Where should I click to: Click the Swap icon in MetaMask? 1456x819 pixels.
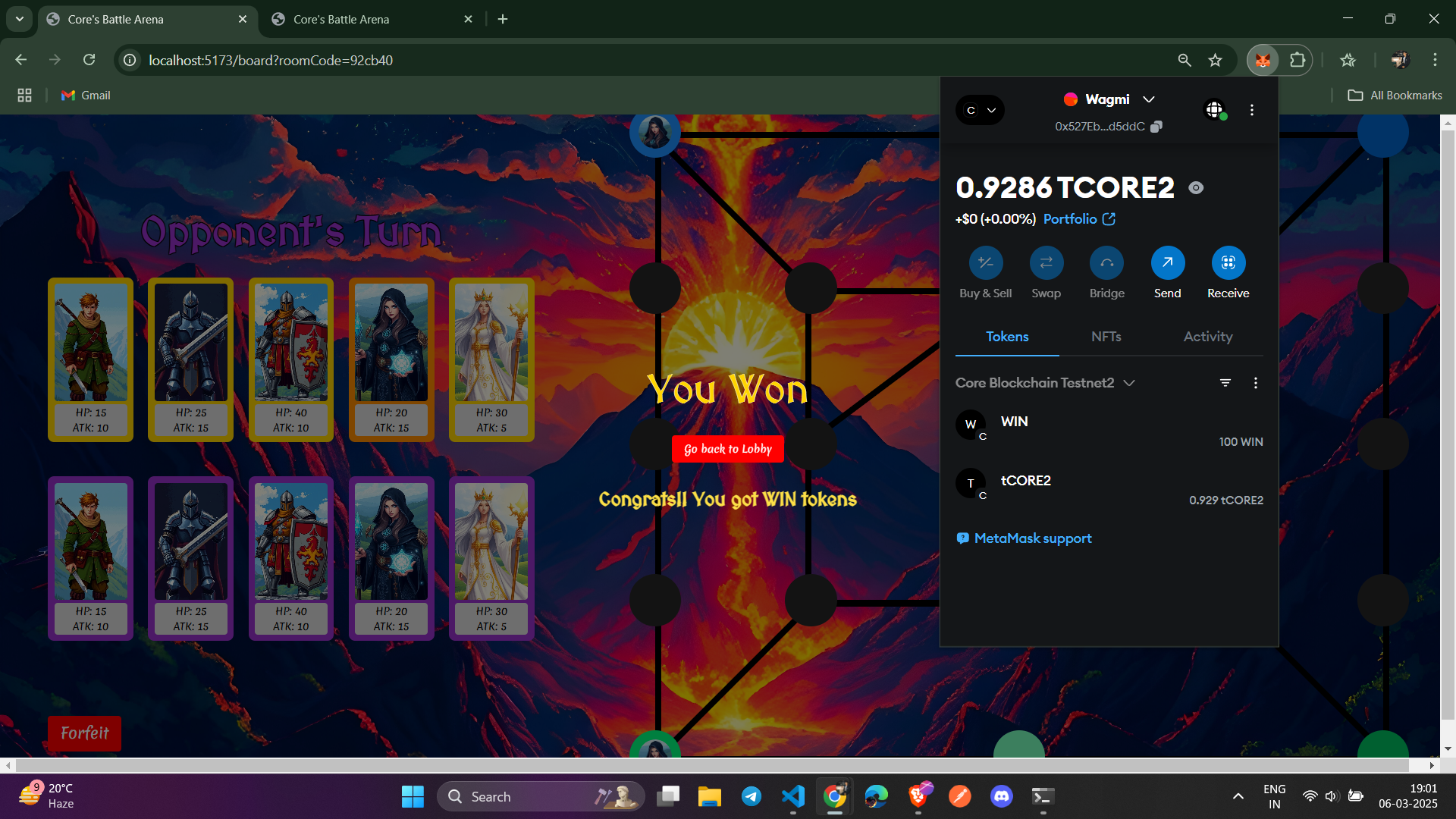point(1046,263)
